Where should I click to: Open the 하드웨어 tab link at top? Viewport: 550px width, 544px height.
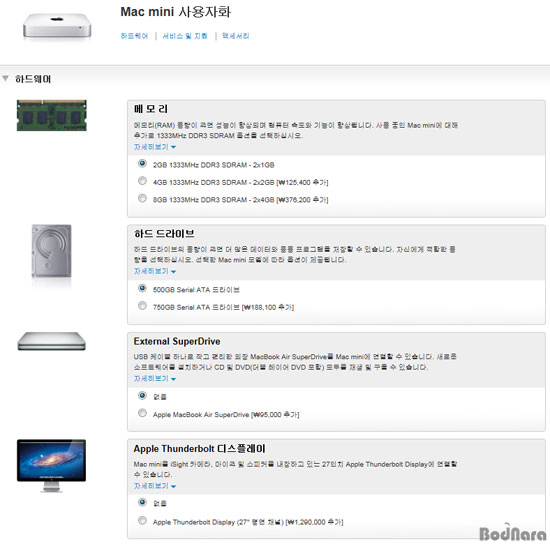(134, 36)
